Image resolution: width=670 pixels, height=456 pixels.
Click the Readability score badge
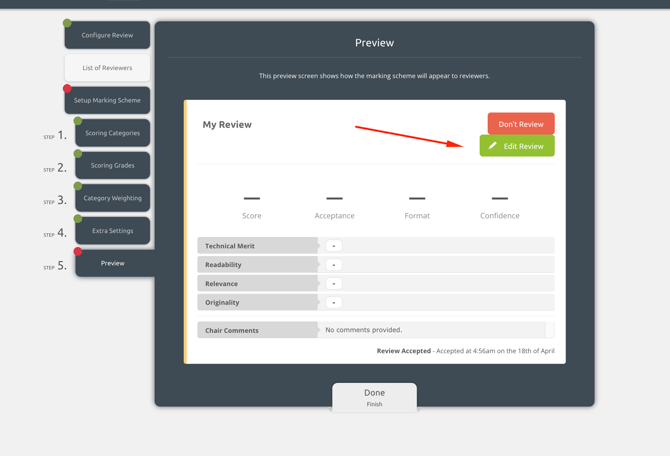coord(334,265)
